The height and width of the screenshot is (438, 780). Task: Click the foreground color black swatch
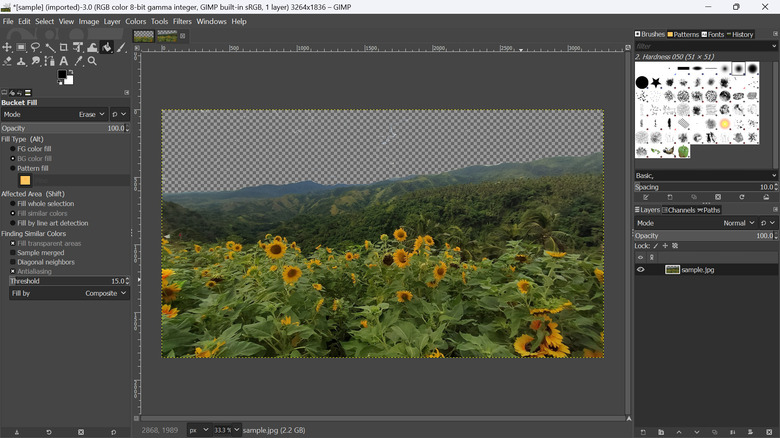(62, 74)
